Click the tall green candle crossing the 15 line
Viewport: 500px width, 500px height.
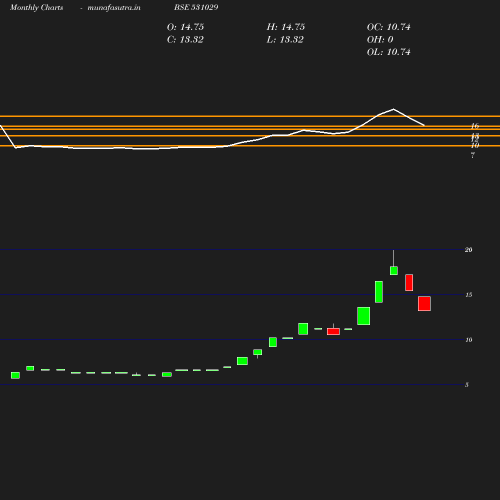pyautogui.click(x=379, y=292)
